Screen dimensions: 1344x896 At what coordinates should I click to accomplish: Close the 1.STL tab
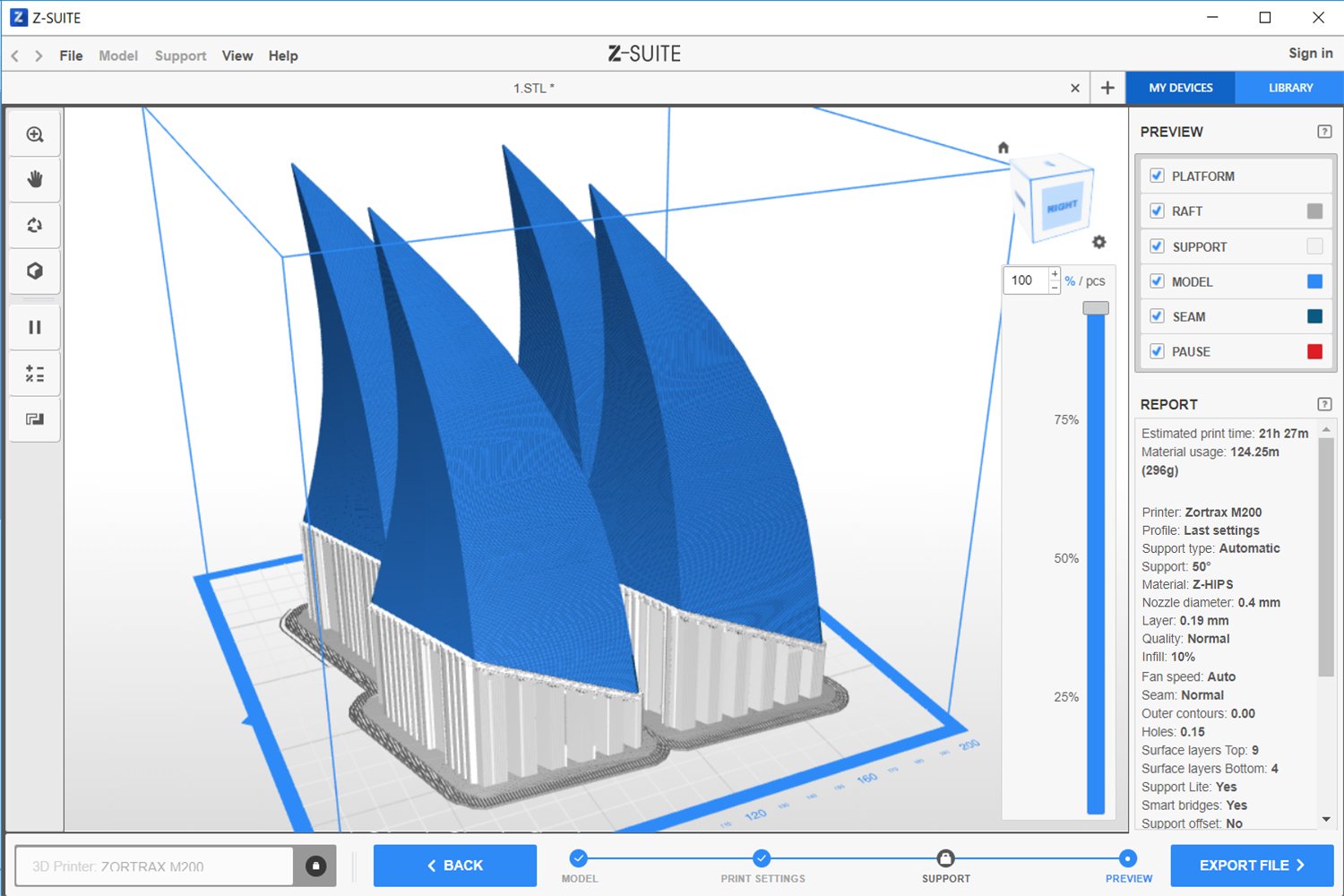coord(1075,88)
